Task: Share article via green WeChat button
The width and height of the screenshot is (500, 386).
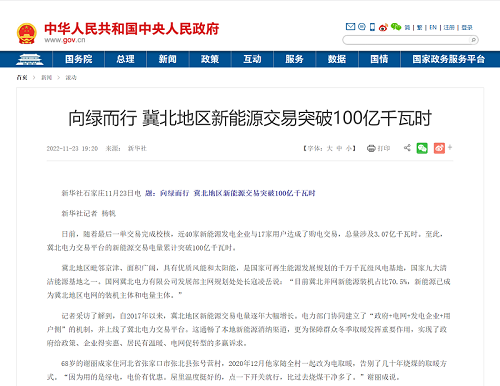Action: coord(422,148)
